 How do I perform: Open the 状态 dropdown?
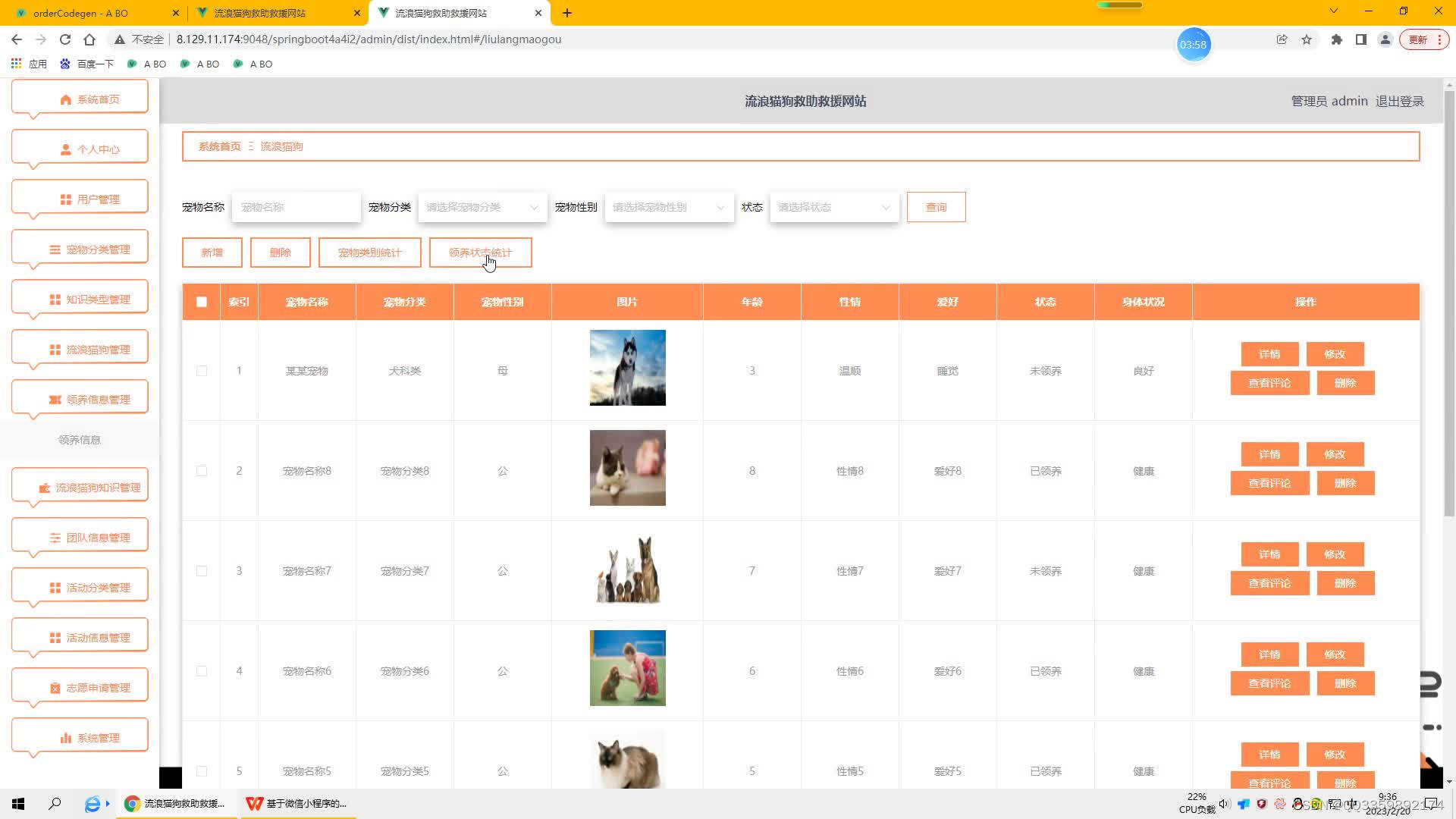(834, 207)
